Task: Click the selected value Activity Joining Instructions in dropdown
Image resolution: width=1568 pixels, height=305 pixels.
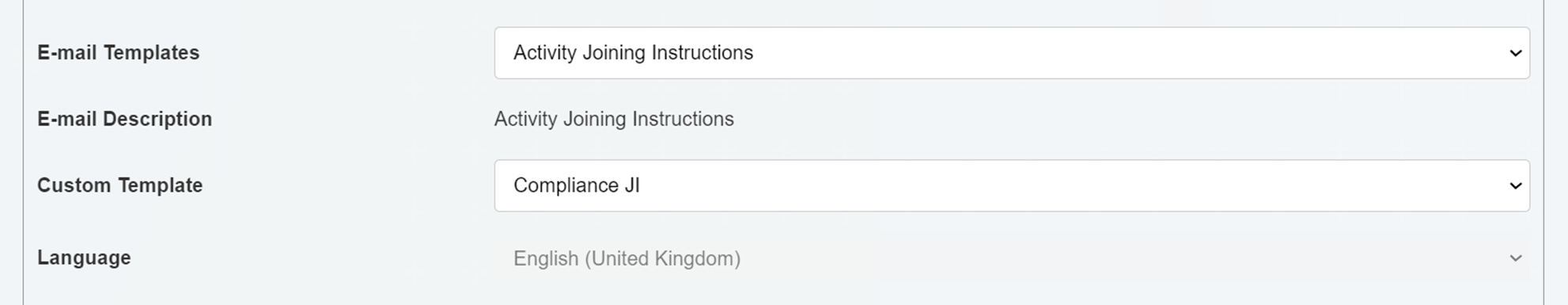Action: coord(633,52)
